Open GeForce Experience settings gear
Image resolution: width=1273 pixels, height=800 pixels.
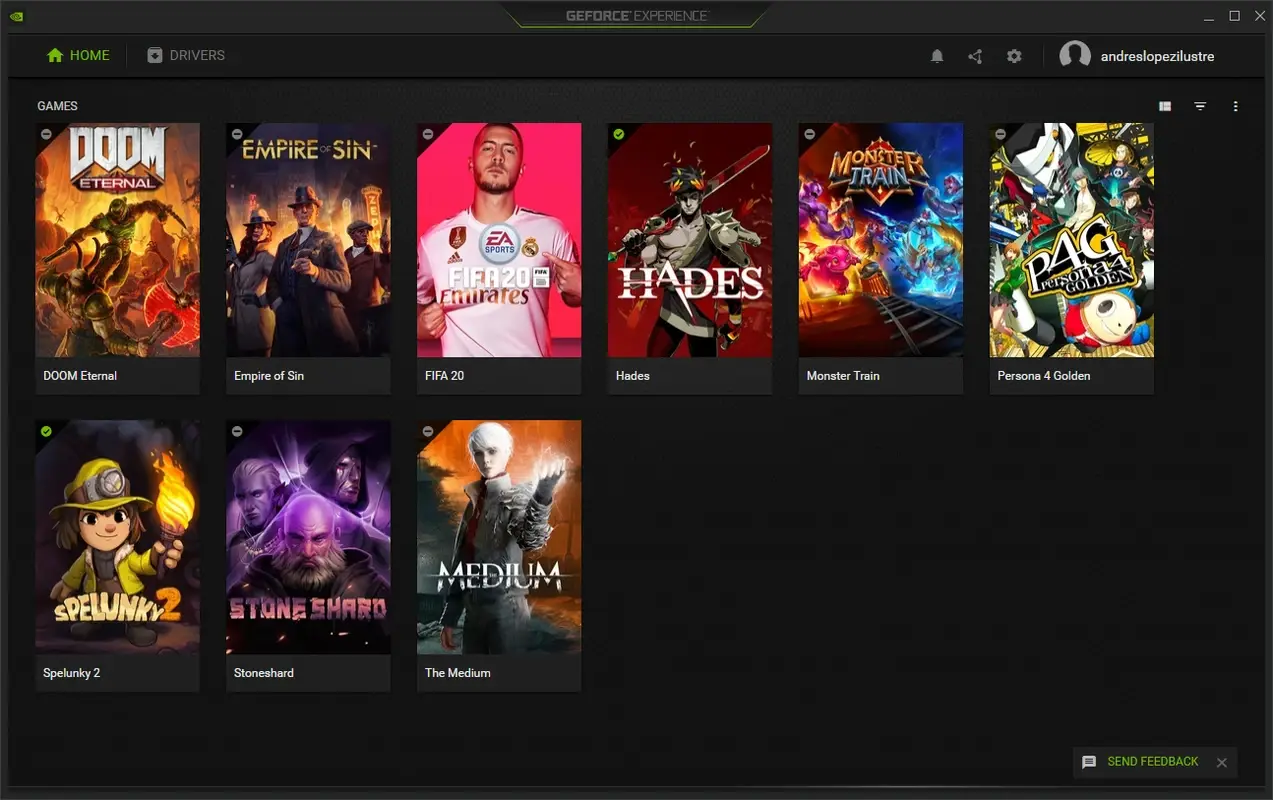click(x=1014, y=56)
